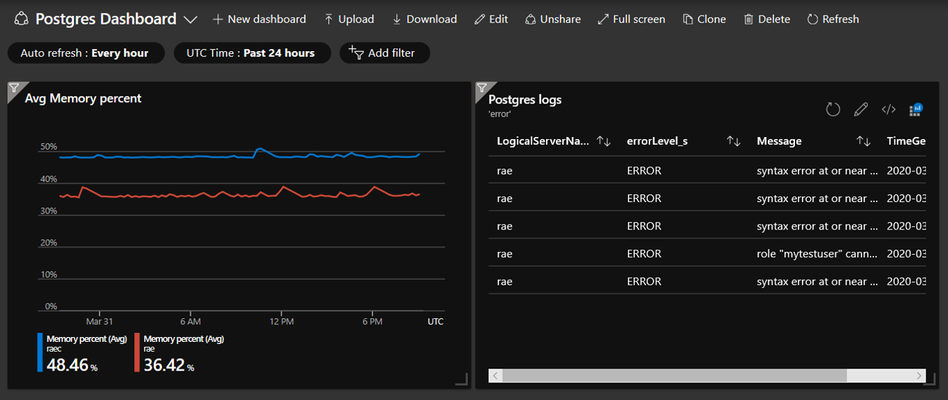The height and width of the screenshot is (400, 948).
Task: Select the raec blue legend swatch
Action: point(40,352)
